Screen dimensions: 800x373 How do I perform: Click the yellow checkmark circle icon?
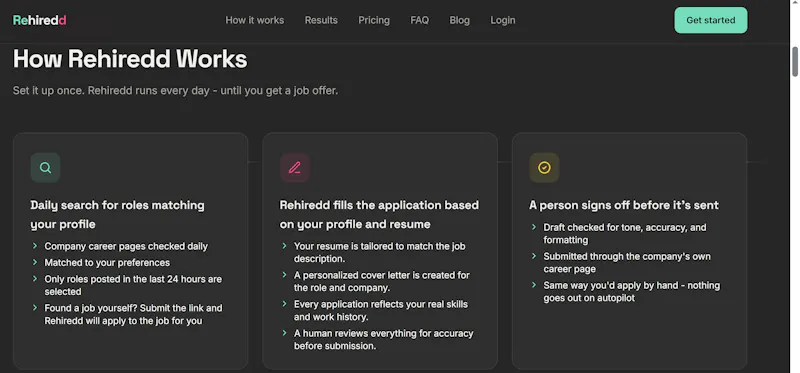pos(544,168)
